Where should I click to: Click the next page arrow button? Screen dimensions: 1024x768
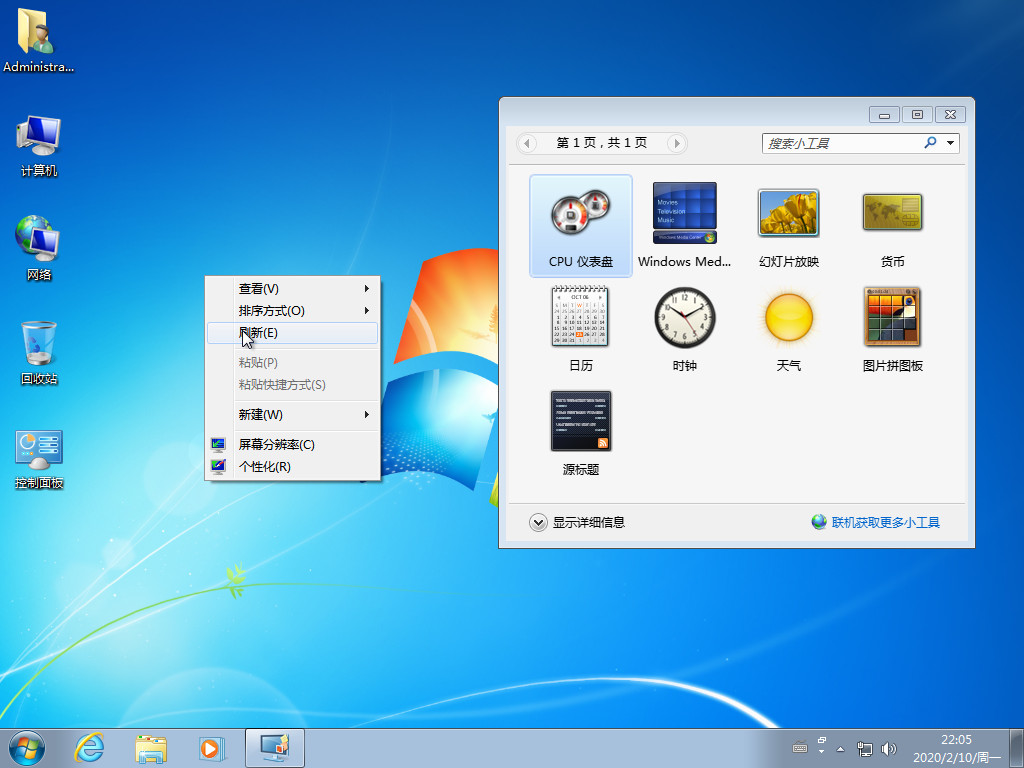point(676,143)
